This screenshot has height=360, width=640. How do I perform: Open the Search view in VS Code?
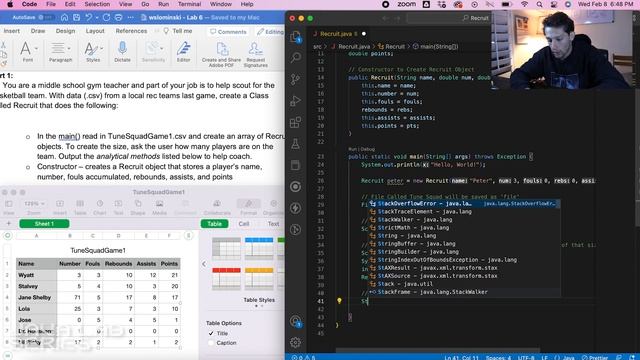point(296,57)
